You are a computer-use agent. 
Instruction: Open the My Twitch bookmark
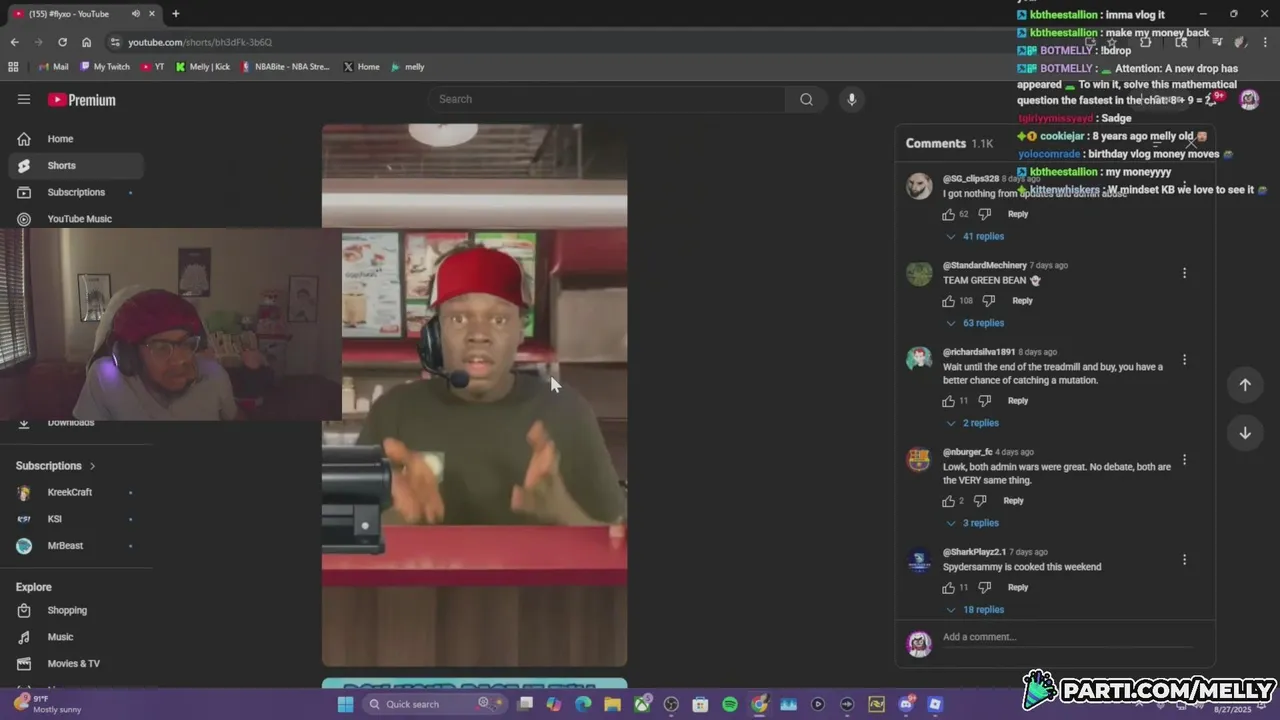pos(105,67)
